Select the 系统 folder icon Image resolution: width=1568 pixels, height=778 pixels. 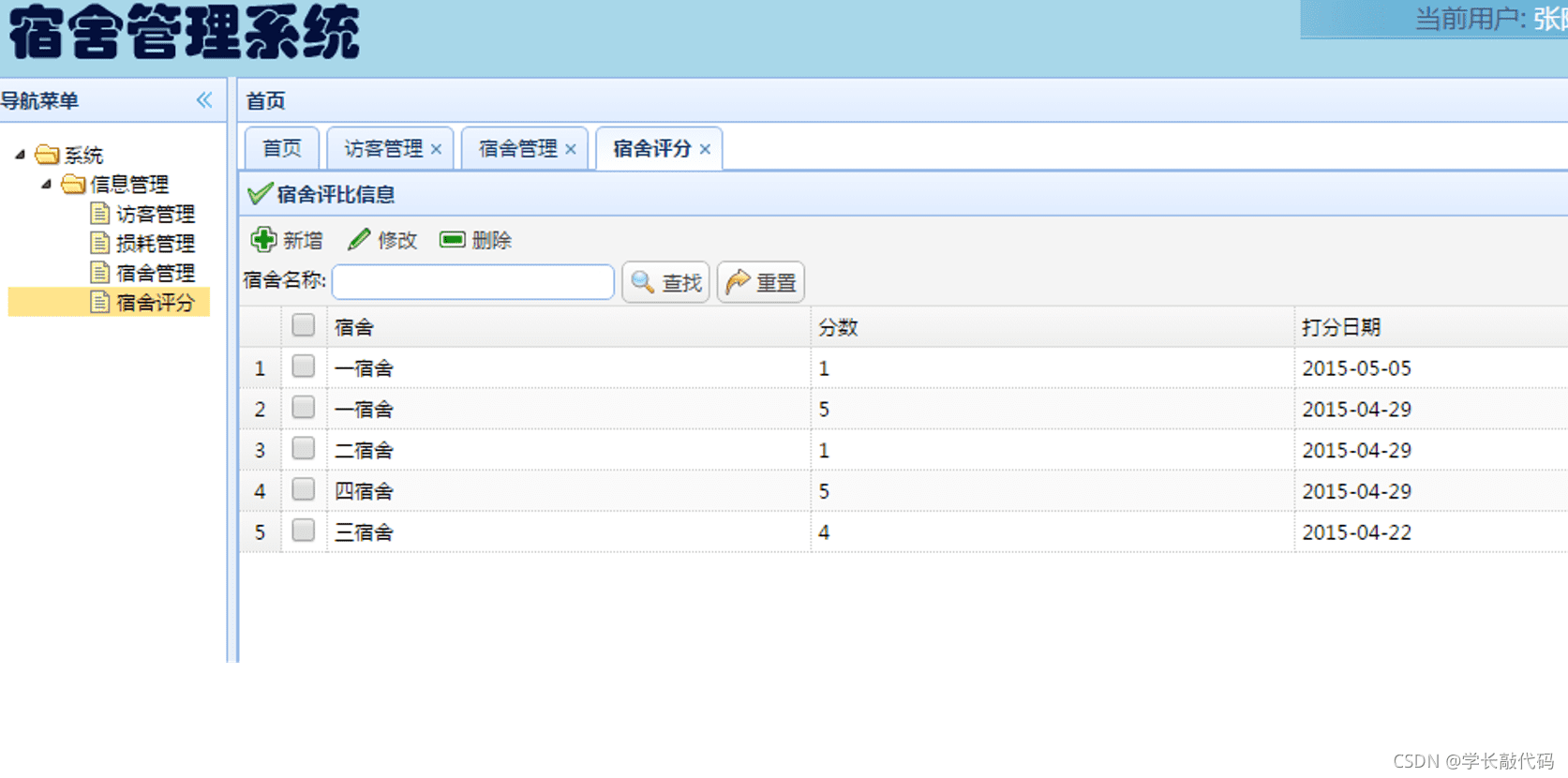pyautogui.click(x=47, y=155)
